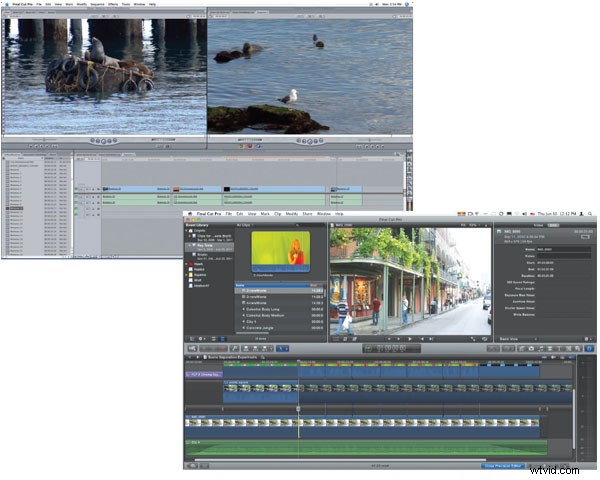This screenshot has height=480, width=600.
Task: Open the All Clips filter dropdown
Action: (x=245, y=225)
